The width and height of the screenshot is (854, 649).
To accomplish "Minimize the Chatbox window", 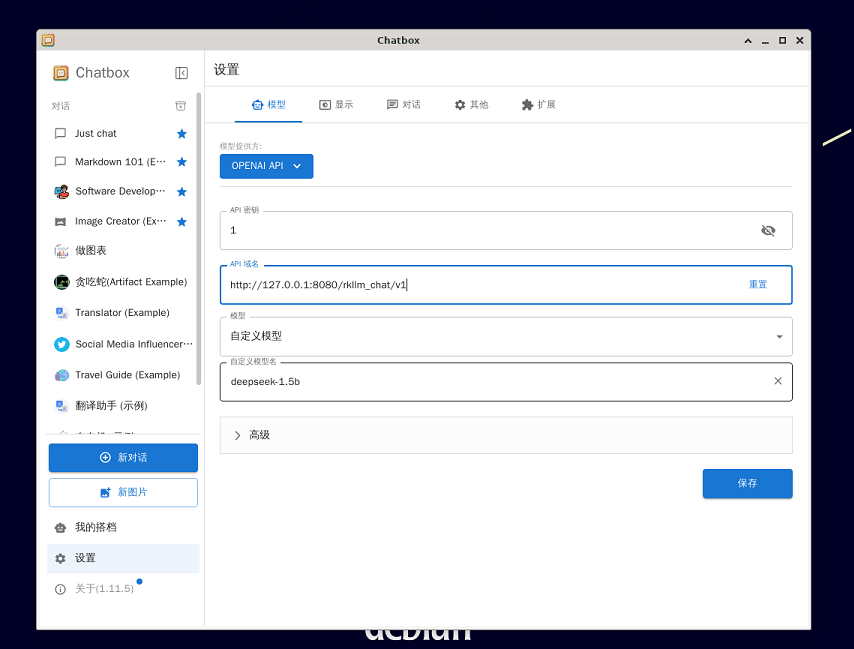I will [765, 41].
